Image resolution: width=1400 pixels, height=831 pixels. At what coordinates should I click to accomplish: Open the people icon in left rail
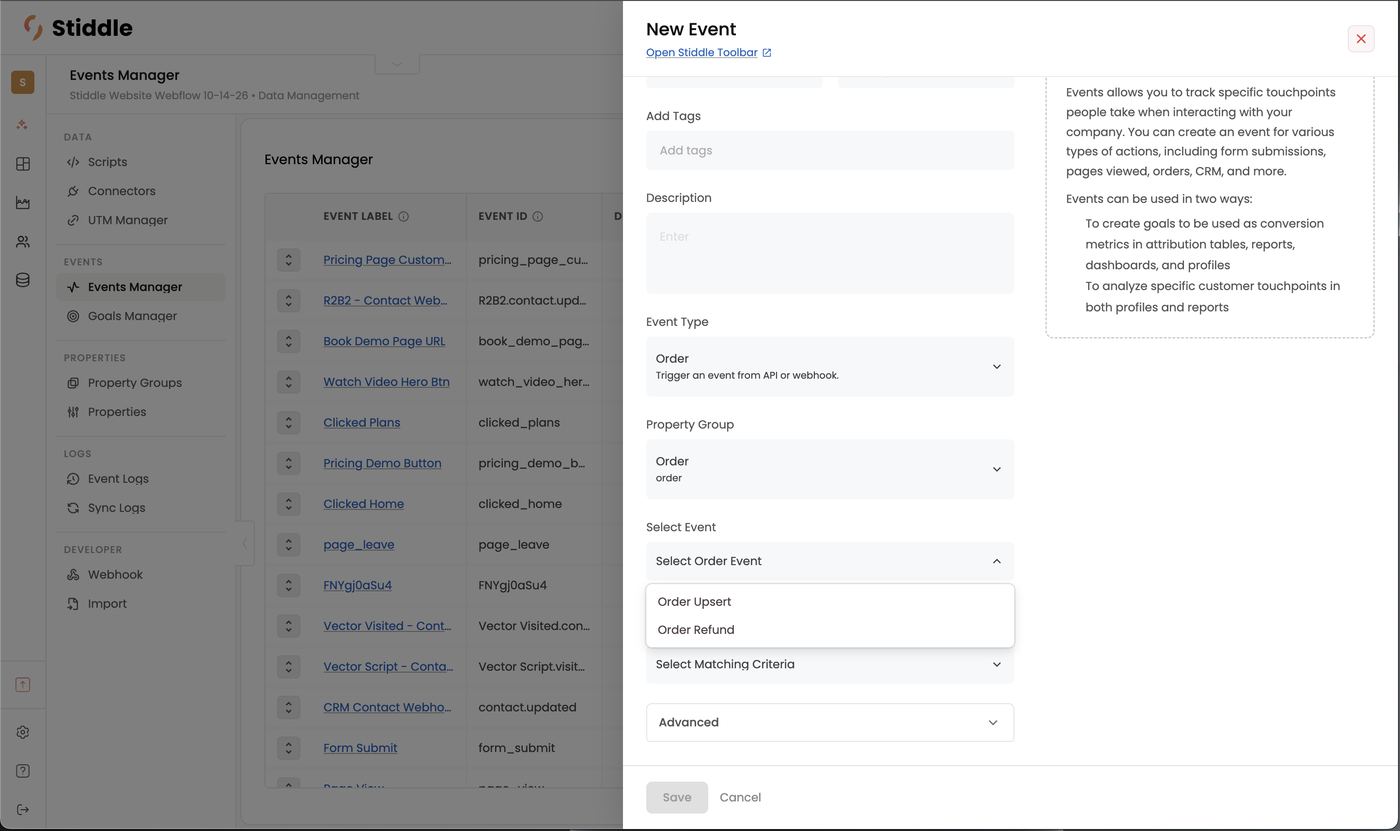click(23, 242)
